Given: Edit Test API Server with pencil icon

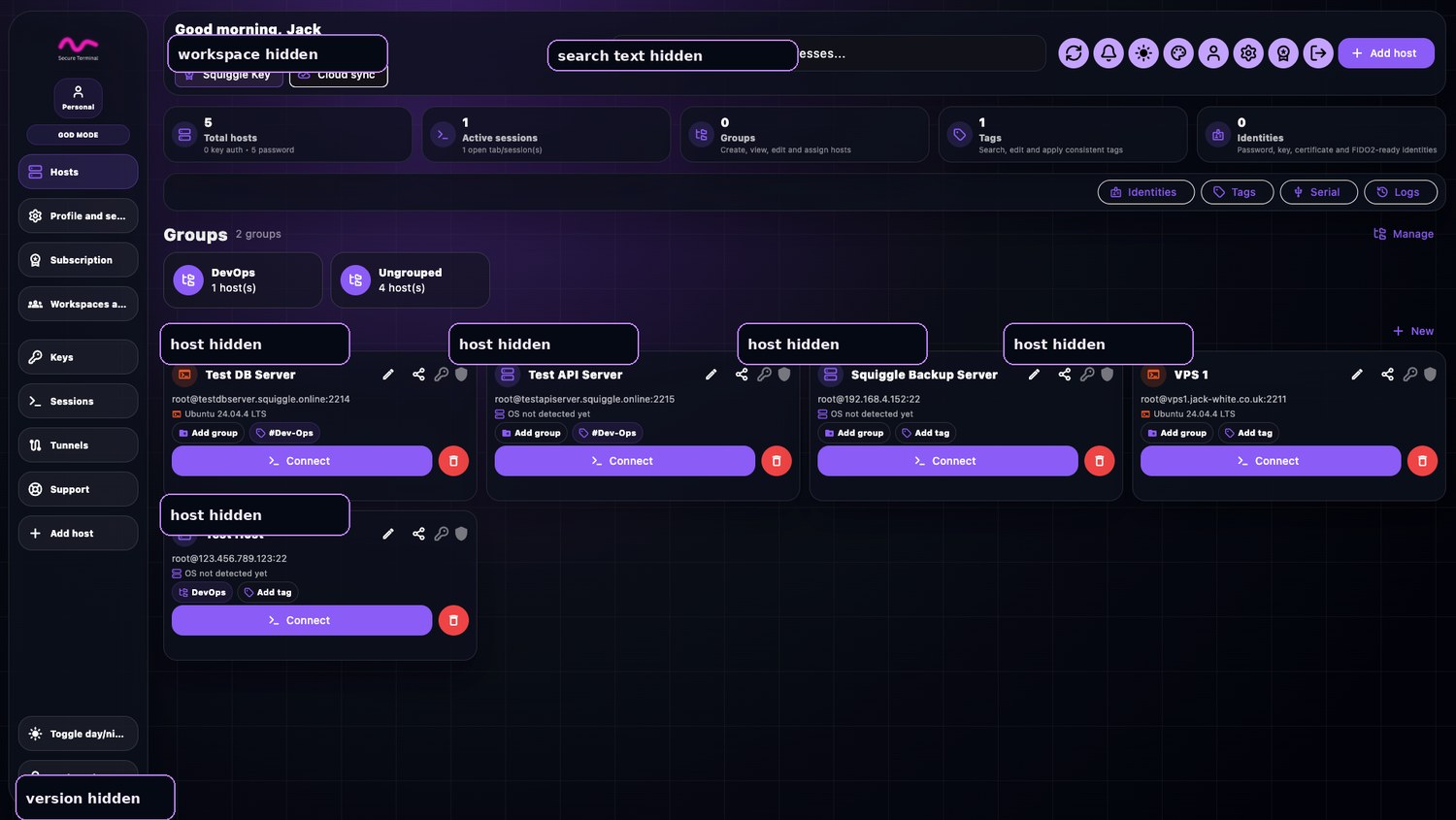Looking at the screenshot, I should coord(711,375).
